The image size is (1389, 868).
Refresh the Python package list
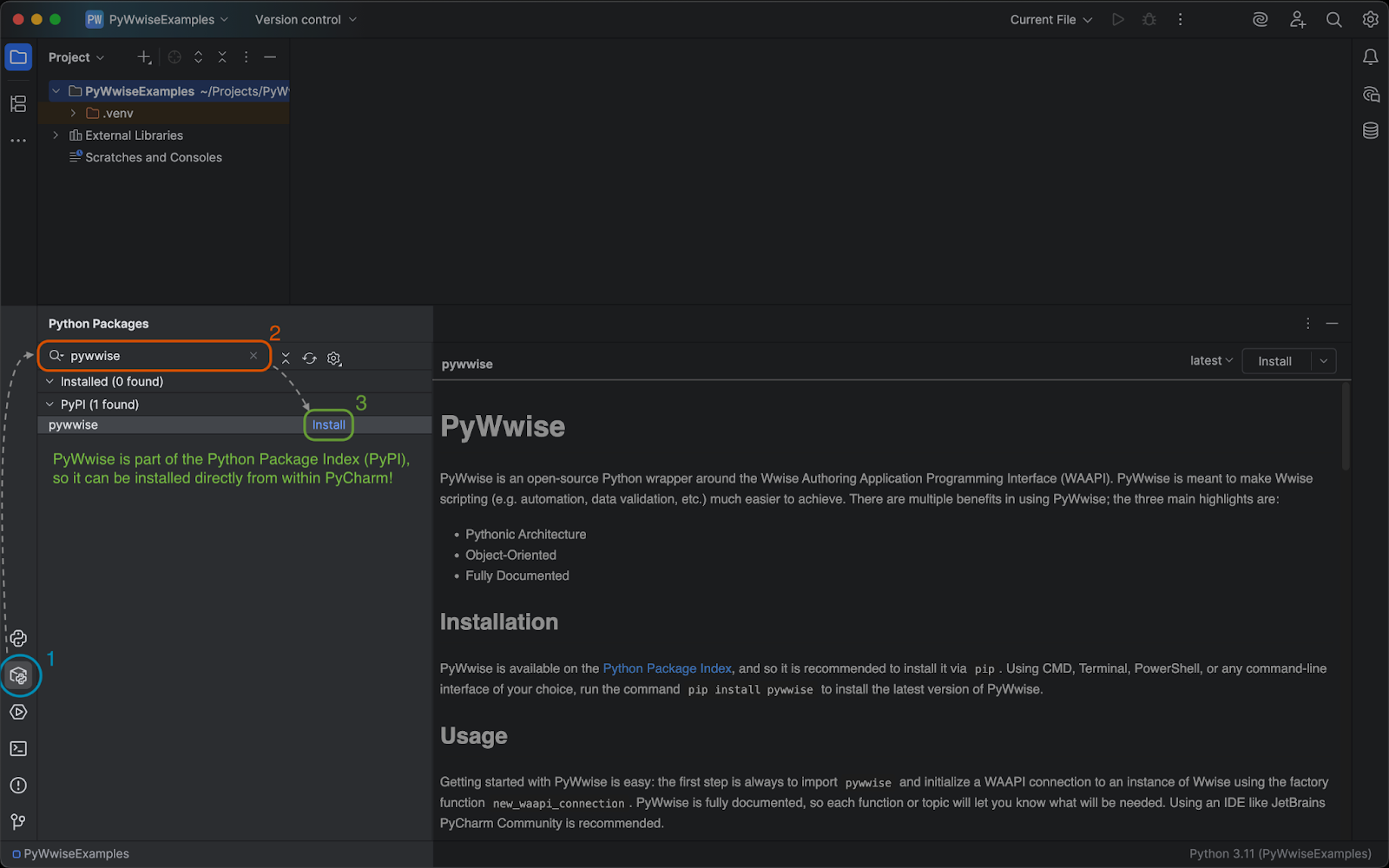pyautogui.click(x=309, y=358)
